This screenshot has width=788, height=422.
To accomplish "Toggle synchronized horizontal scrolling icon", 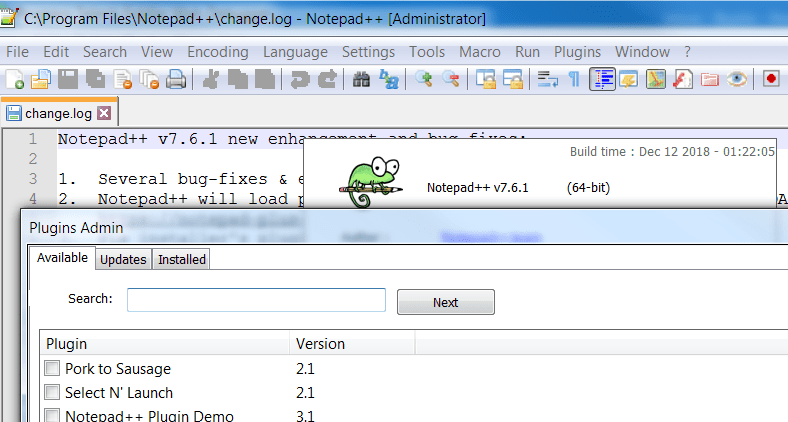I will [513, 79].
